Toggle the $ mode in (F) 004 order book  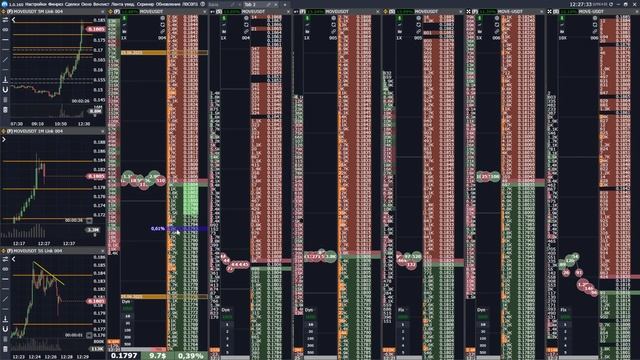(124, 18)
